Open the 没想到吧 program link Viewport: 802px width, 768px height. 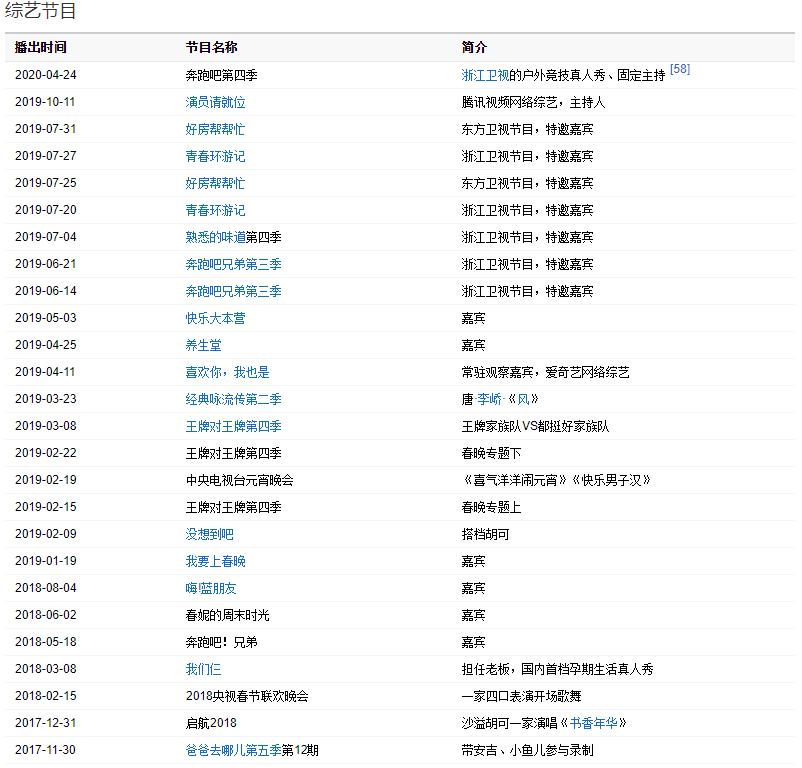[209, 534]
